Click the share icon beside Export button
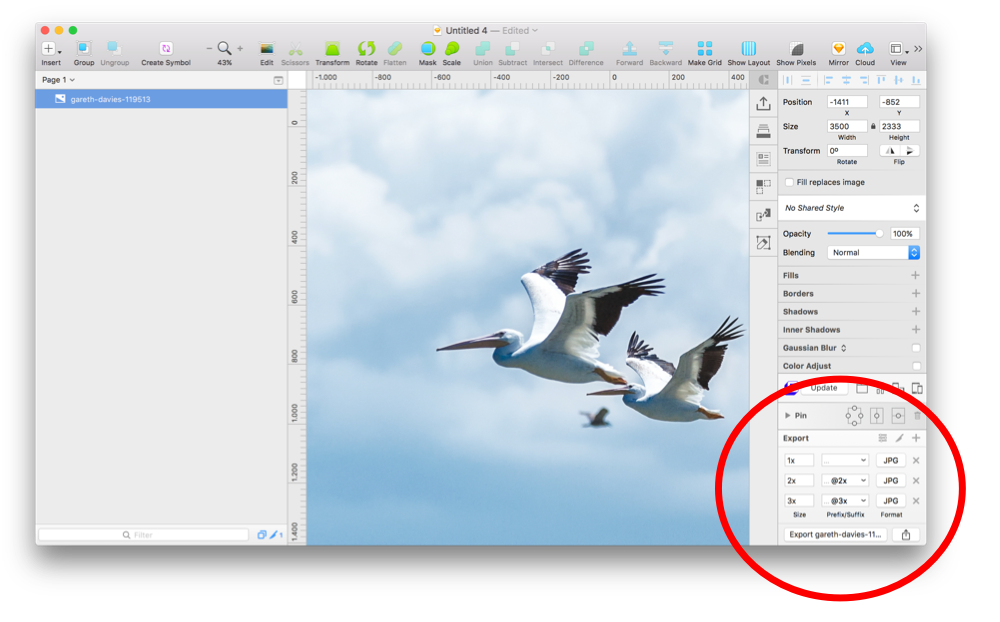This screenshot has height=622, width=1000. point(906,535)
